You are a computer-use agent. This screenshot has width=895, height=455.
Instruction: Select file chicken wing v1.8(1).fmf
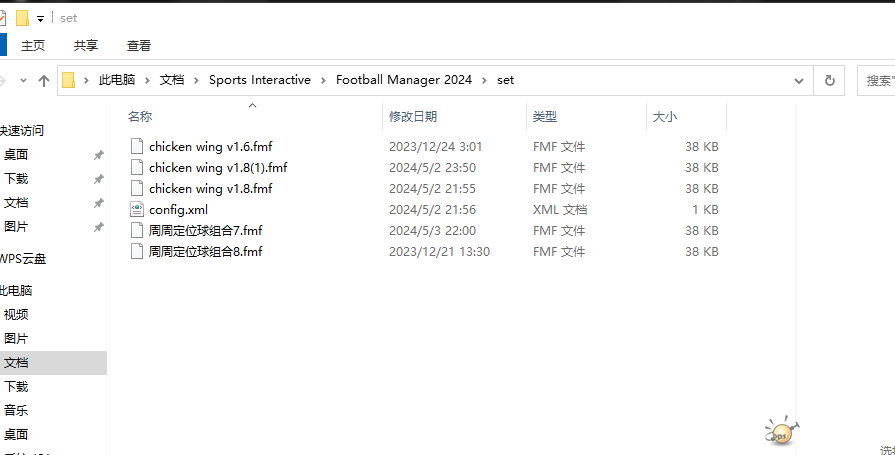(218, 168)
